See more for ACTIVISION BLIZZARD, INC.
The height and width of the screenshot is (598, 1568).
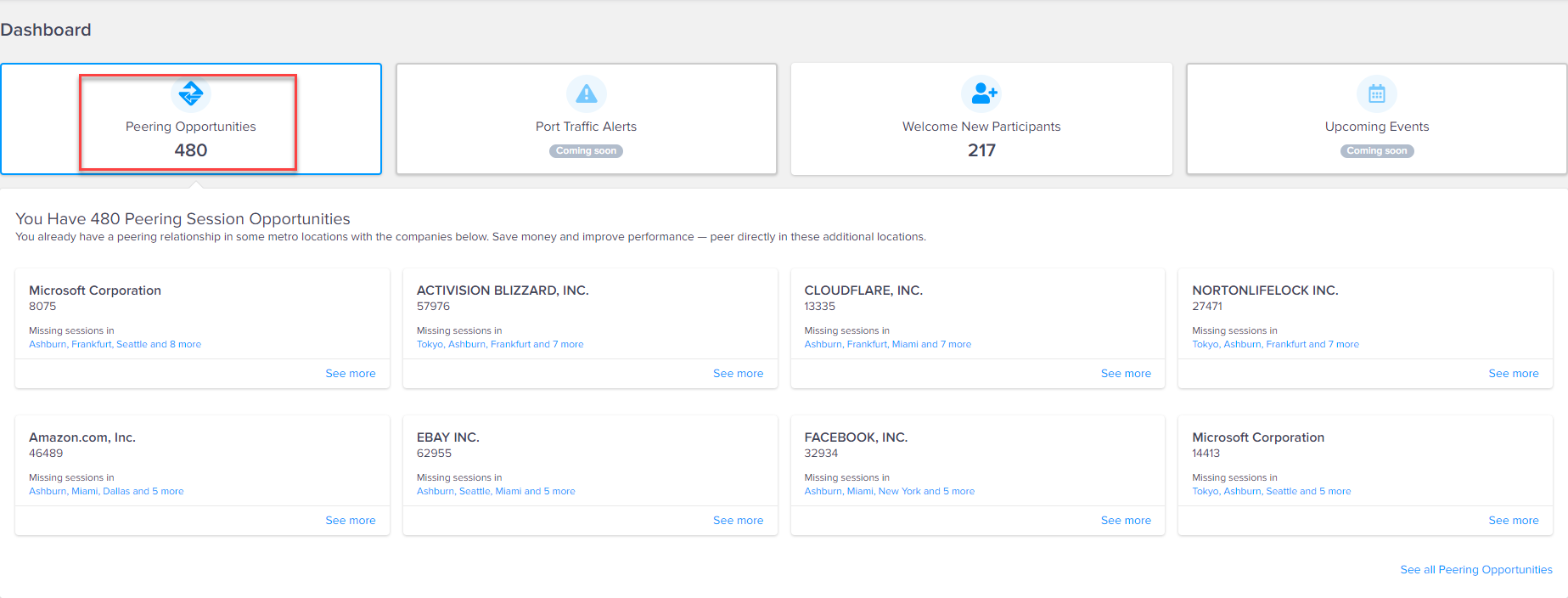pyautogui.click(x=739, y=374)
